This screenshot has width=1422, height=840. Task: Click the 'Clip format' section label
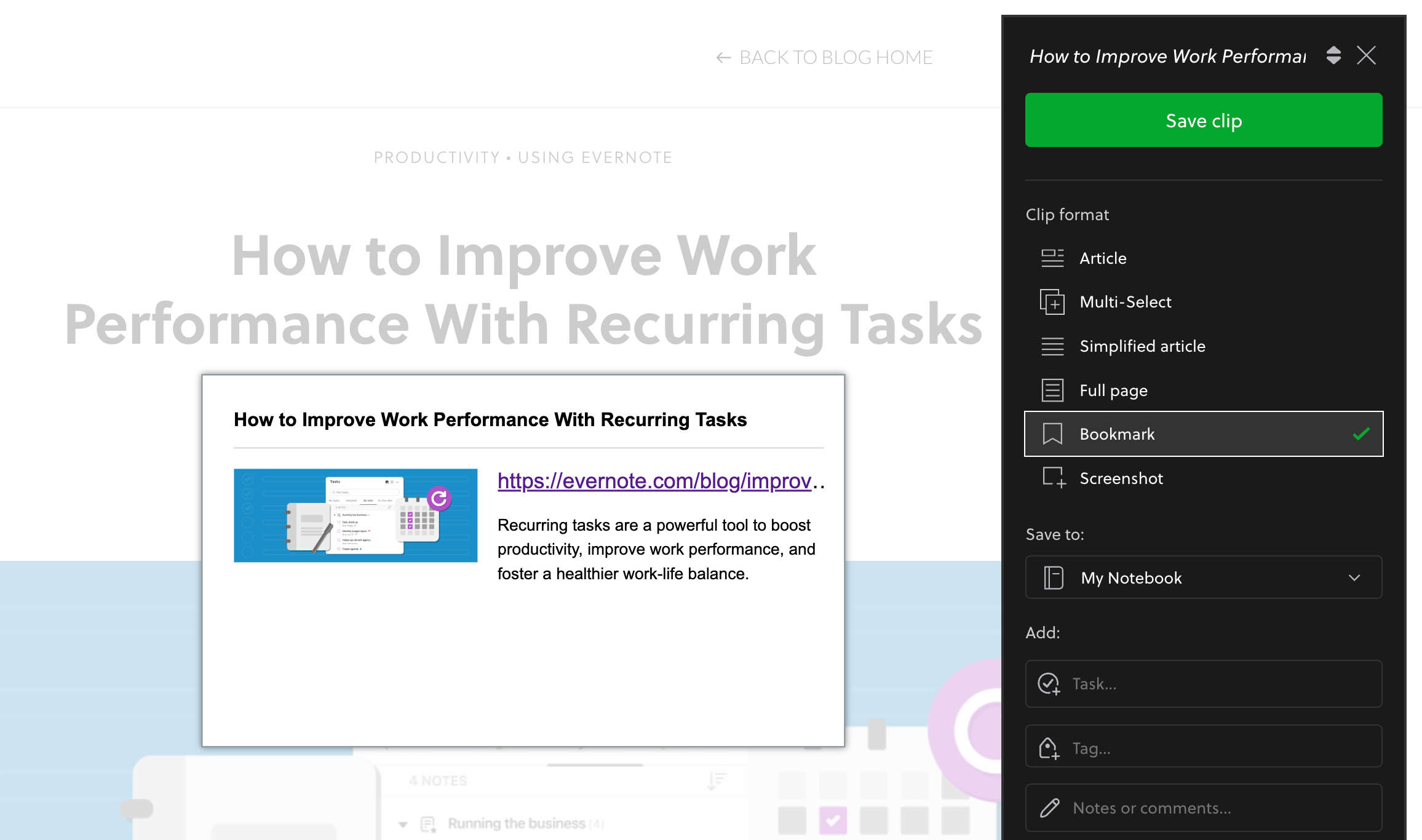tap(1067, 215)
